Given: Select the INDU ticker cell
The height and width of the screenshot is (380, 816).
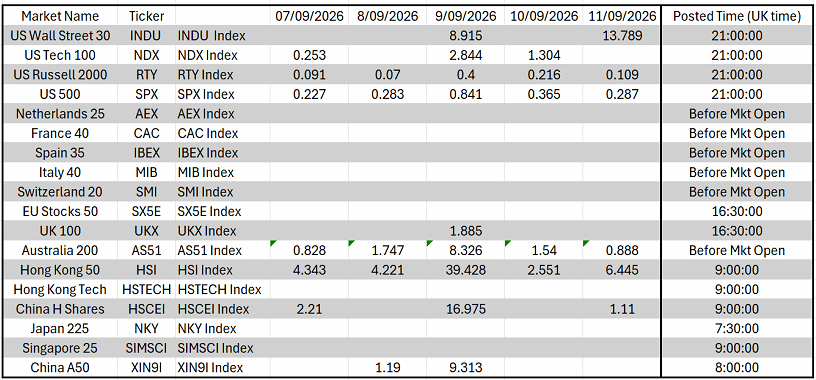Looking at the screenshot, I should [146, 36].
